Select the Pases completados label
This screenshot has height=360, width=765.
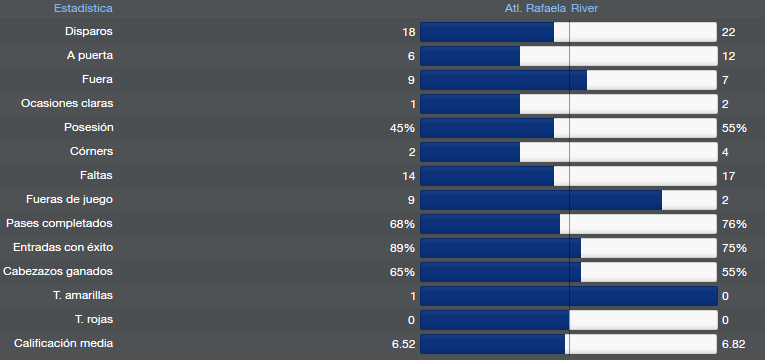pos(59,223)
